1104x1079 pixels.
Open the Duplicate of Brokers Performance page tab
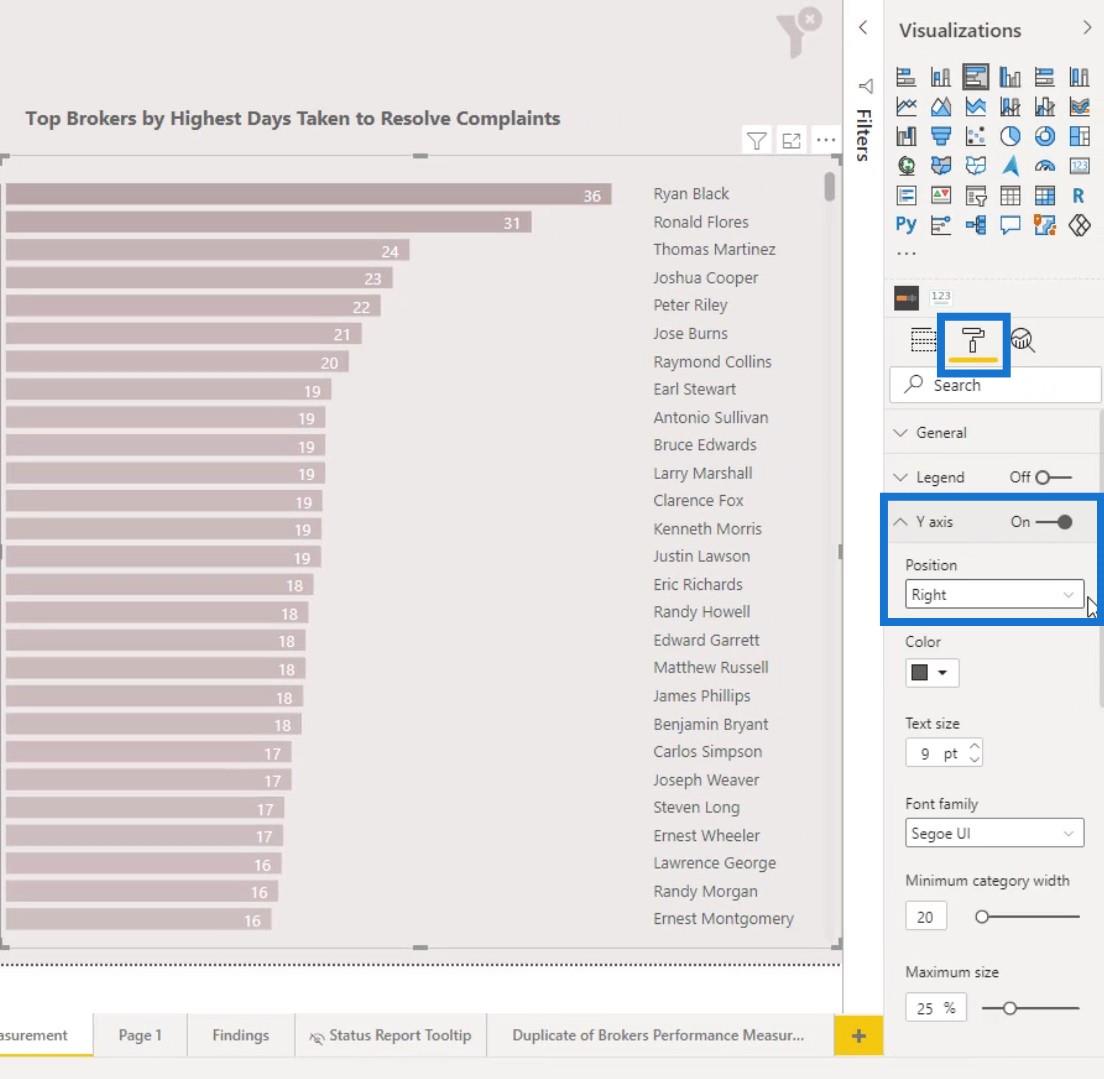[659, 1035]
